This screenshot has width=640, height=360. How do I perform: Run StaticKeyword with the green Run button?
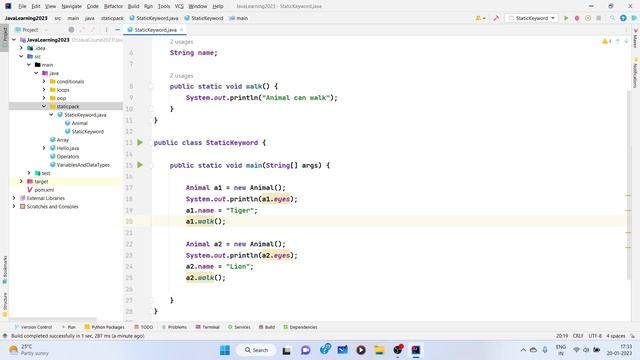coord(566,18)
